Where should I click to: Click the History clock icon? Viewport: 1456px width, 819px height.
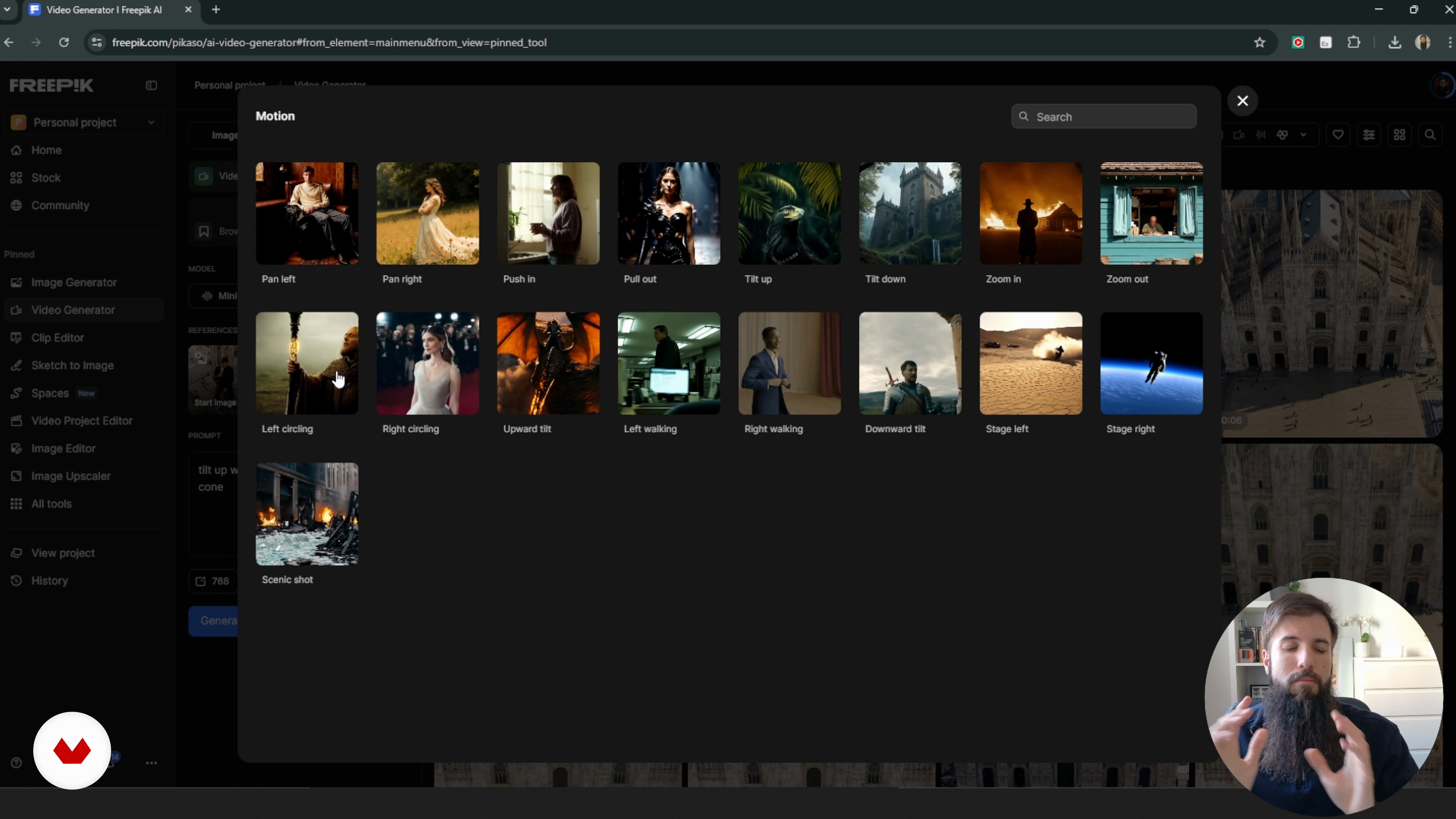16,581
